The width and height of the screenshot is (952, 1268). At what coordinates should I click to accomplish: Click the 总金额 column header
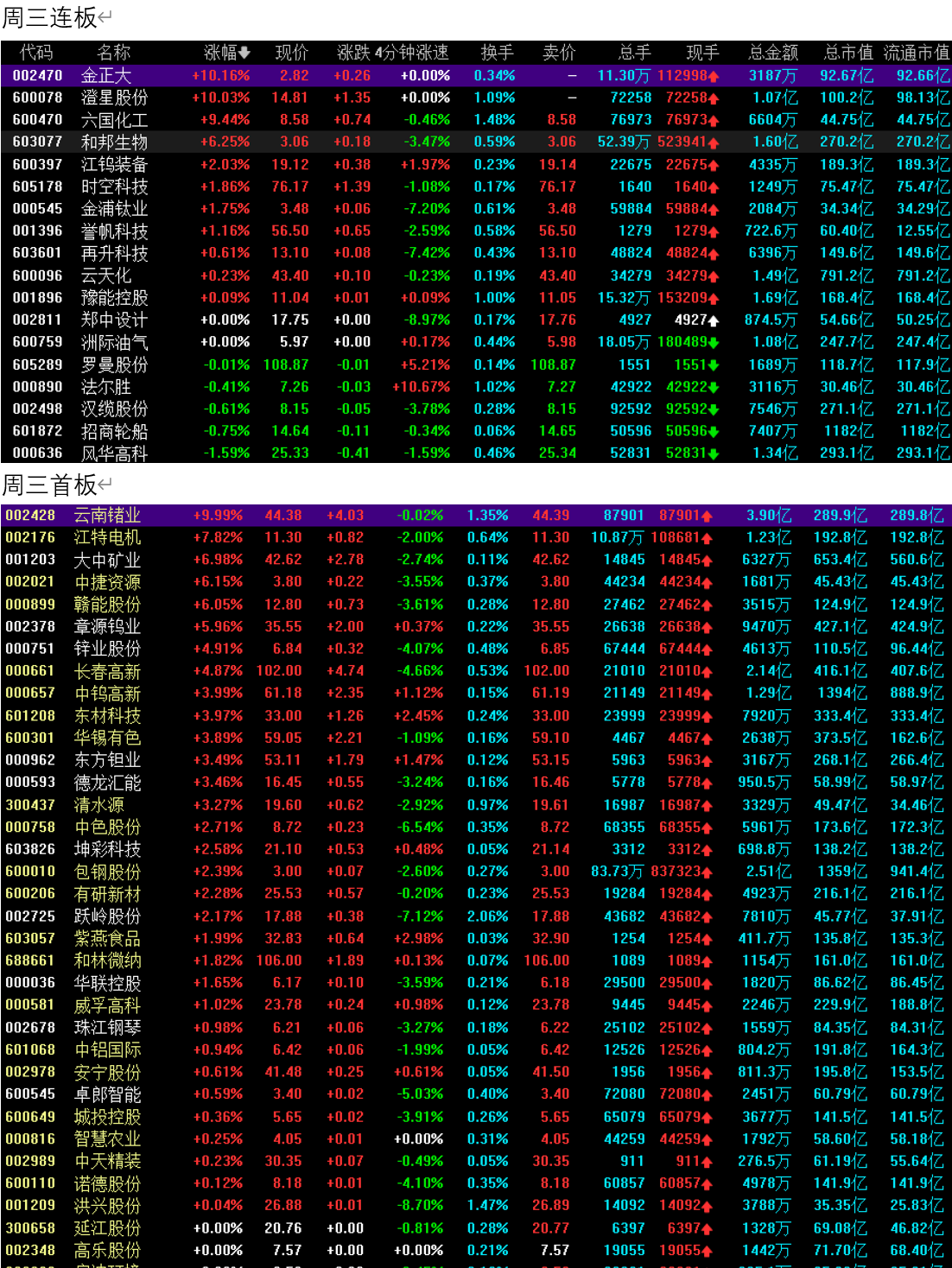(772, 53)
